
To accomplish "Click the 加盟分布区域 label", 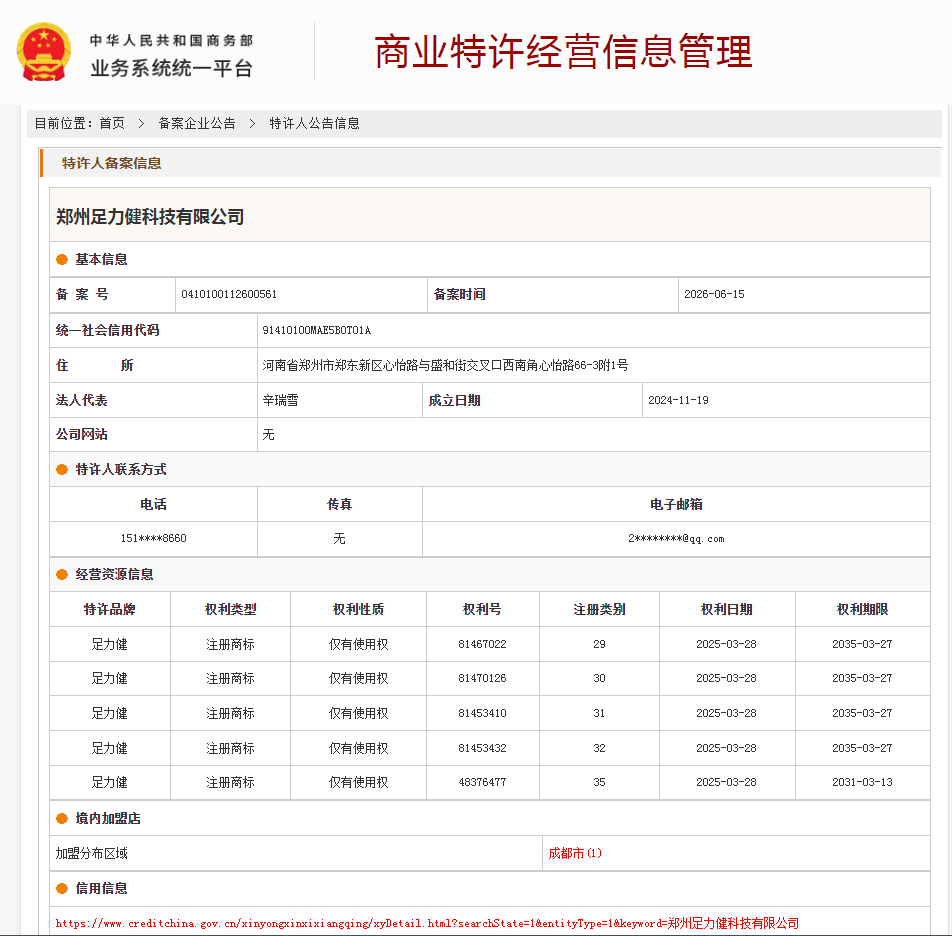I will point(92,854).
